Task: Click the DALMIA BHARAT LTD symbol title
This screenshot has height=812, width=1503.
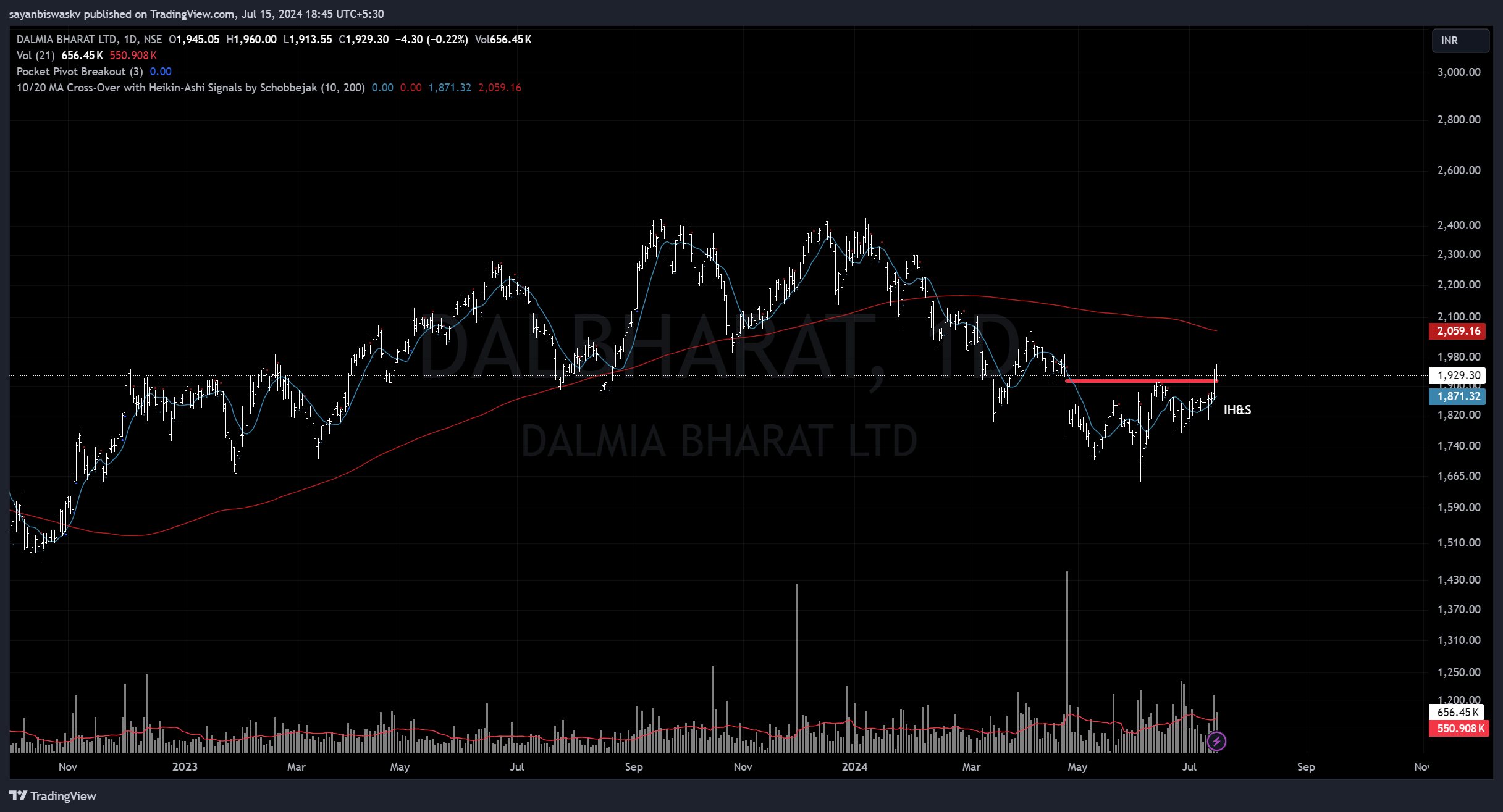Action: [66, 40]
